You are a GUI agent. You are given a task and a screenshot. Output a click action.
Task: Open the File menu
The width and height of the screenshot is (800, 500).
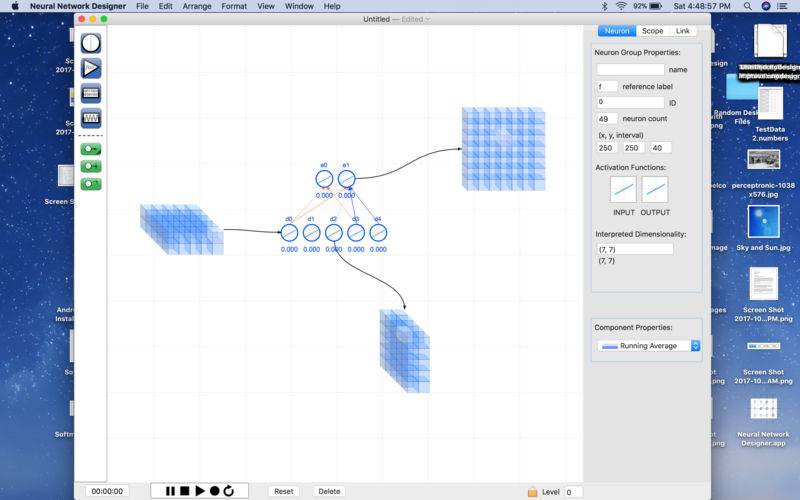coord(142,6)
